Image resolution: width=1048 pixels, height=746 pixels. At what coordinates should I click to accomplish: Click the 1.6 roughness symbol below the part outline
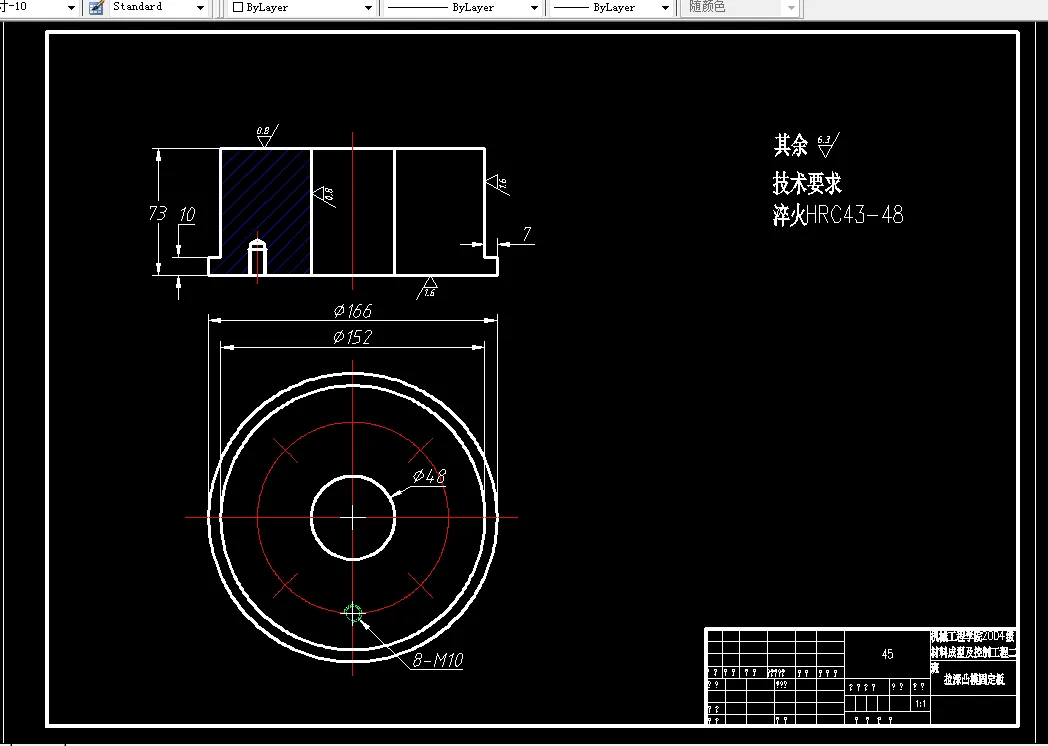pyautogui.click(x=429, y=286)
